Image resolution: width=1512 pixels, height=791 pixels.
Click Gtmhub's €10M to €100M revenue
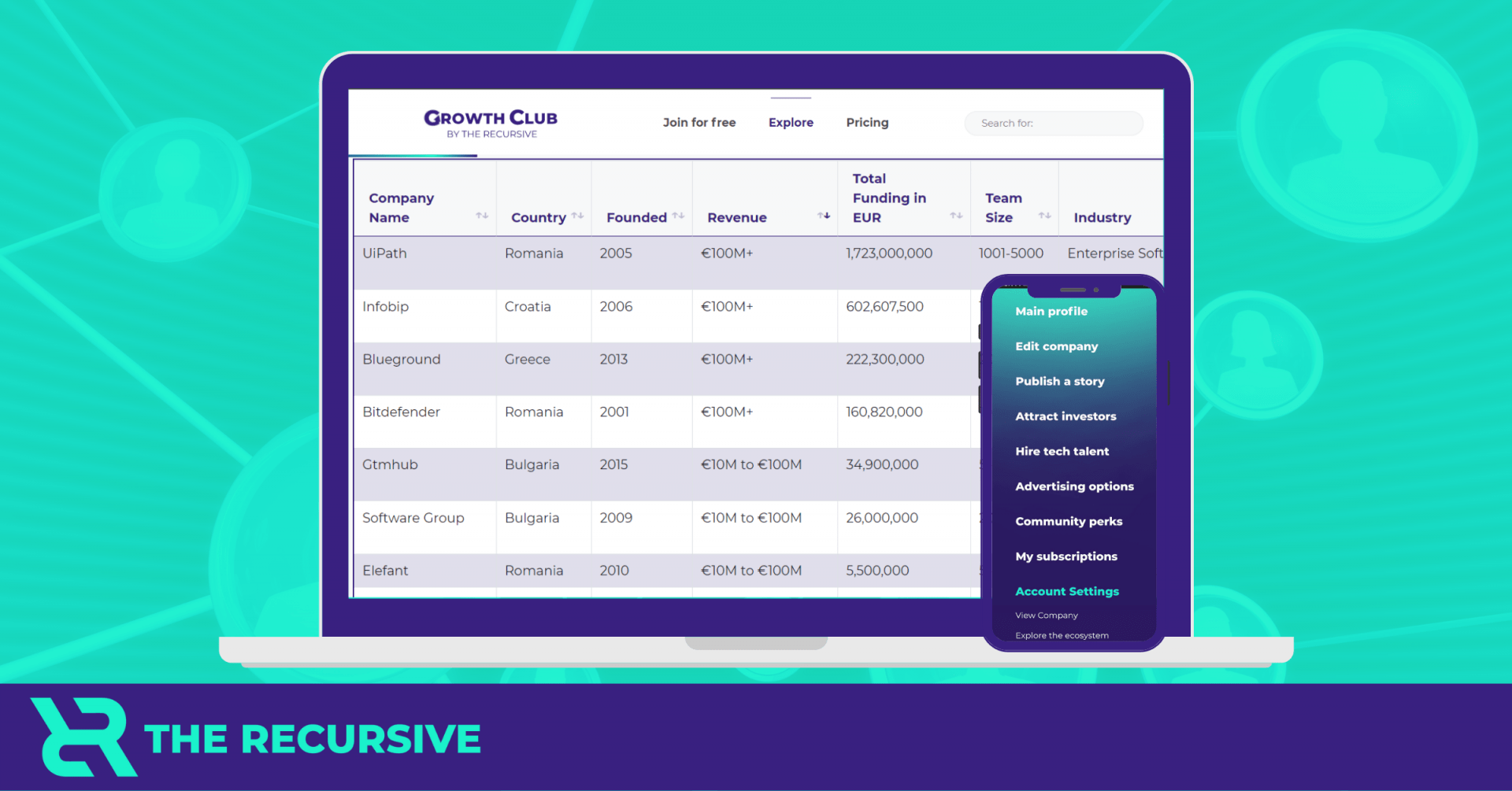(x=751, y=464)
